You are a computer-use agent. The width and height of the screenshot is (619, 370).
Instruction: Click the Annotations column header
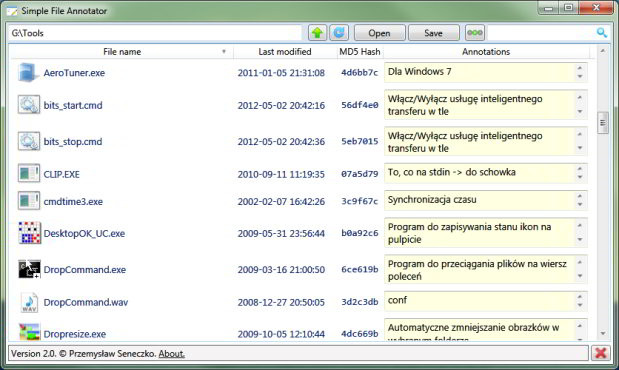tap(486, 52)
